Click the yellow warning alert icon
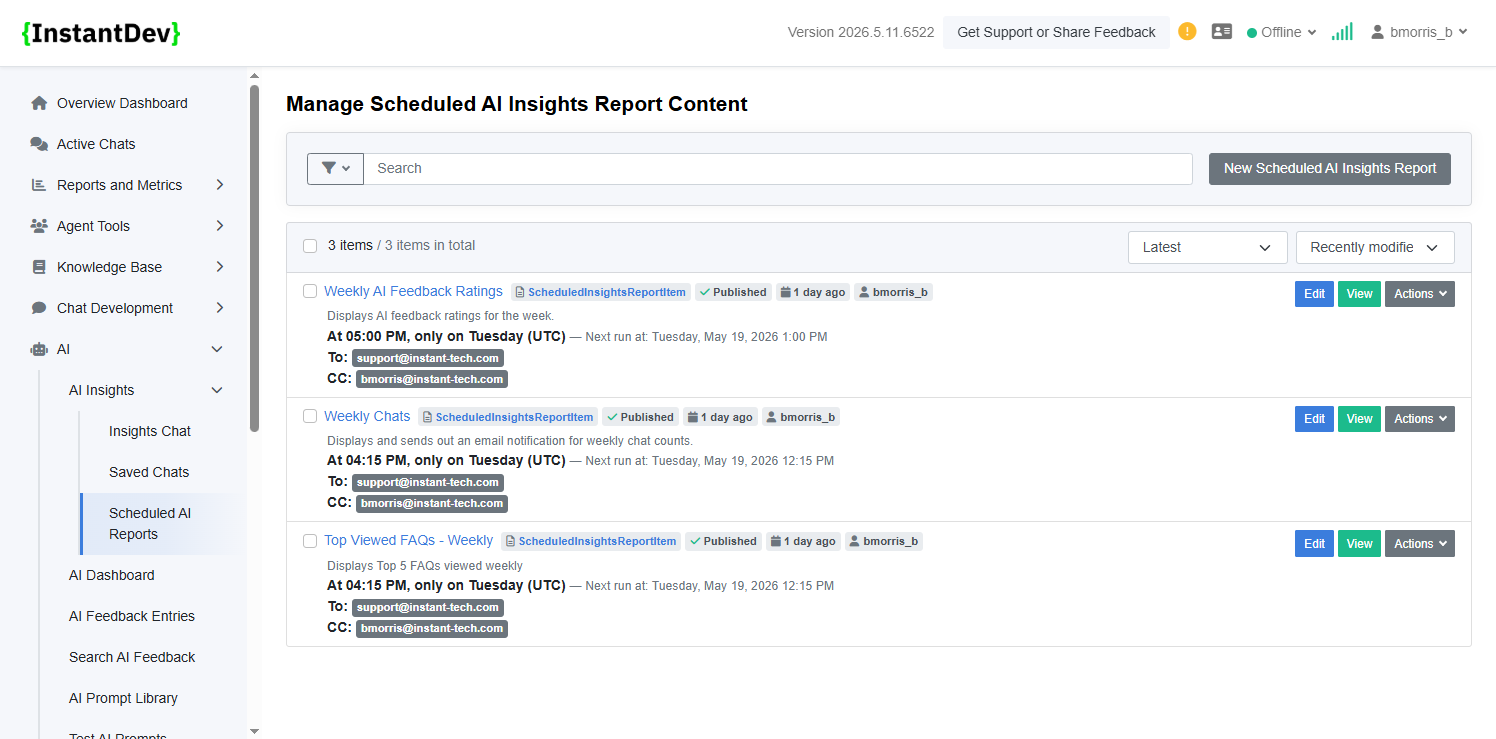This screenshot has height=739, width=1496. (x=1187, y=31)
